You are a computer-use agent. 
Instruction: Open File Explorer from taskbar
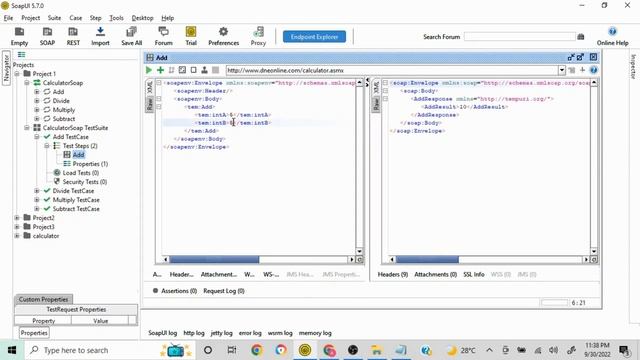click(376, 350)
